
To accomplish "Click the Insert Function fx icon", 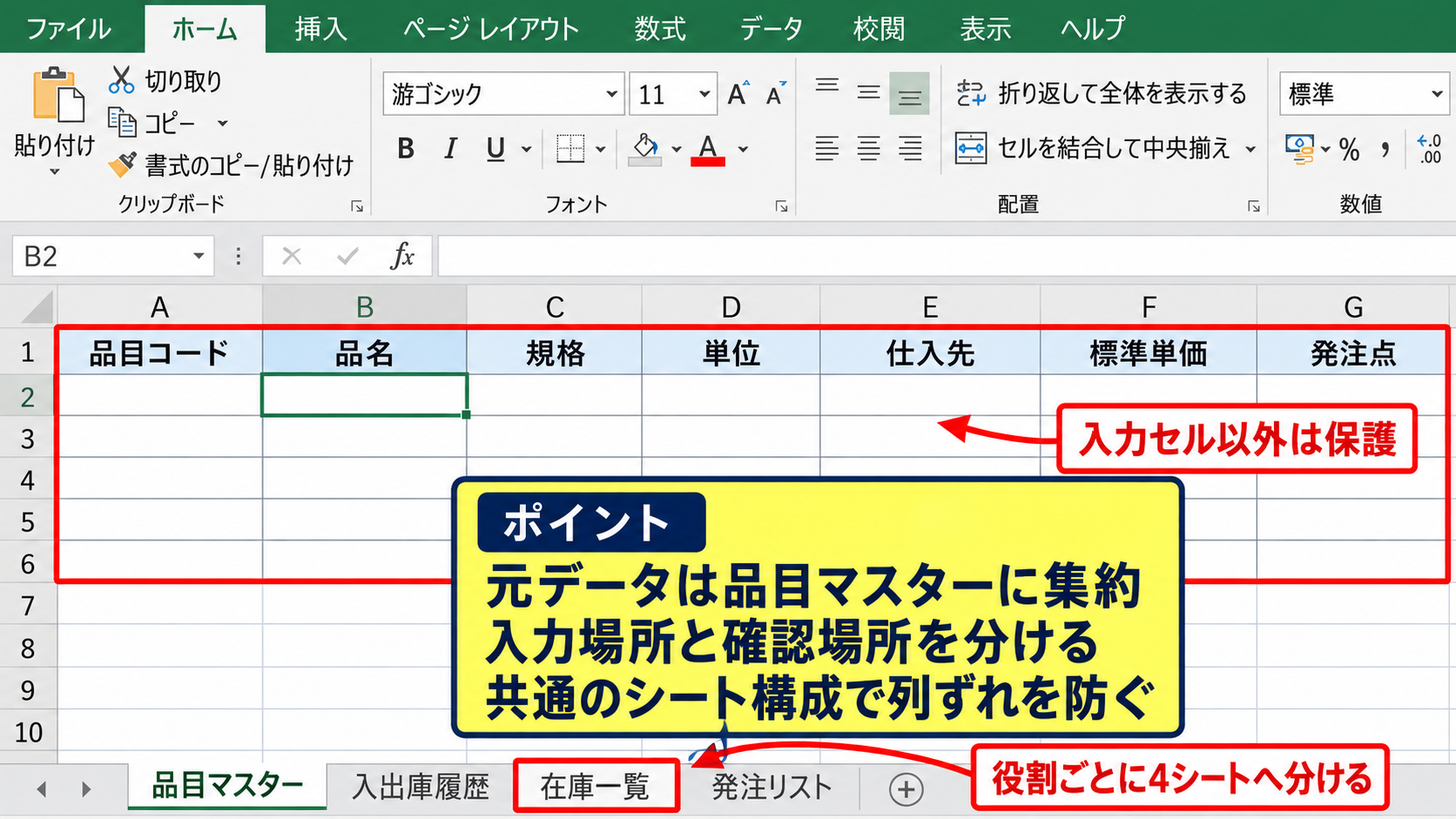I will [x=402, y=256].
